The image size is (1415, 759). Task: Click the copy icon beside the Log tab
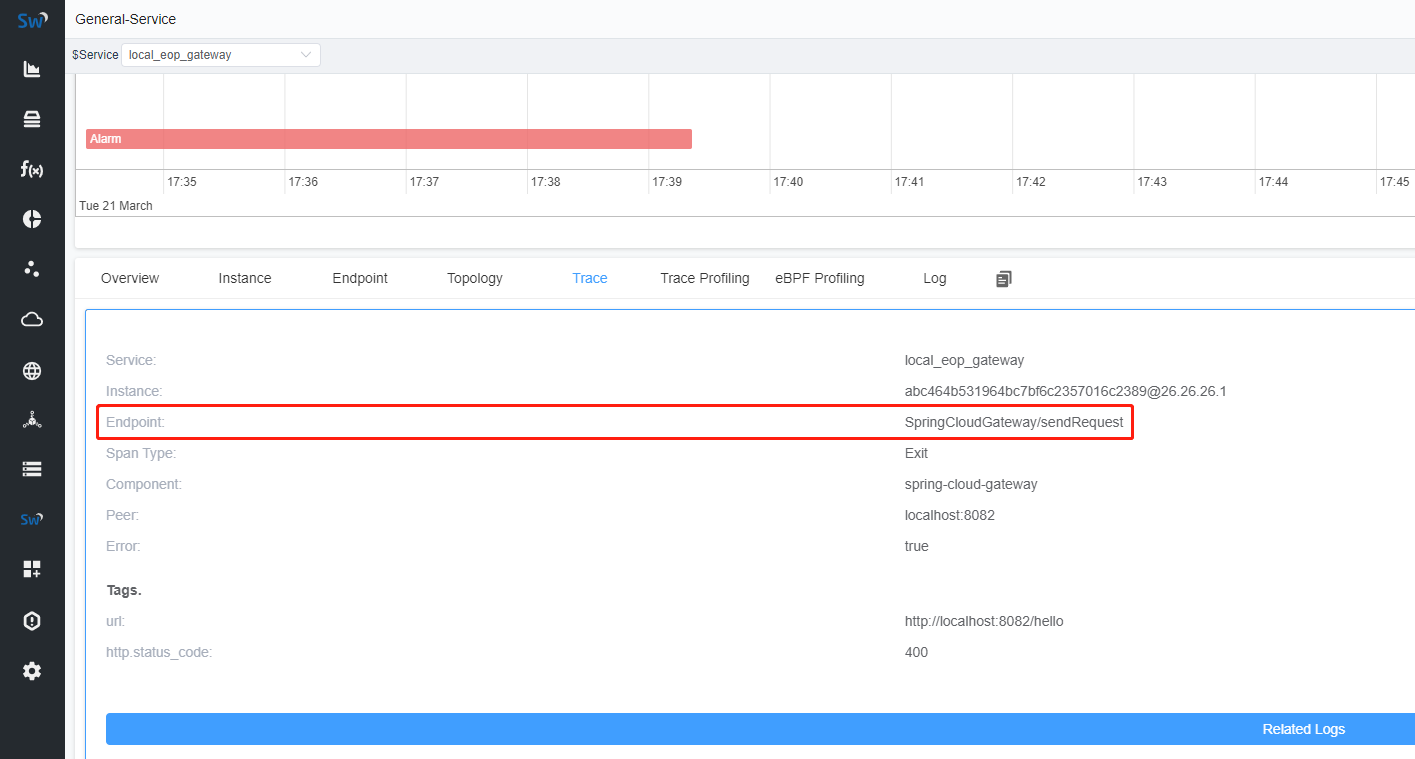[x=1003, y=278]
